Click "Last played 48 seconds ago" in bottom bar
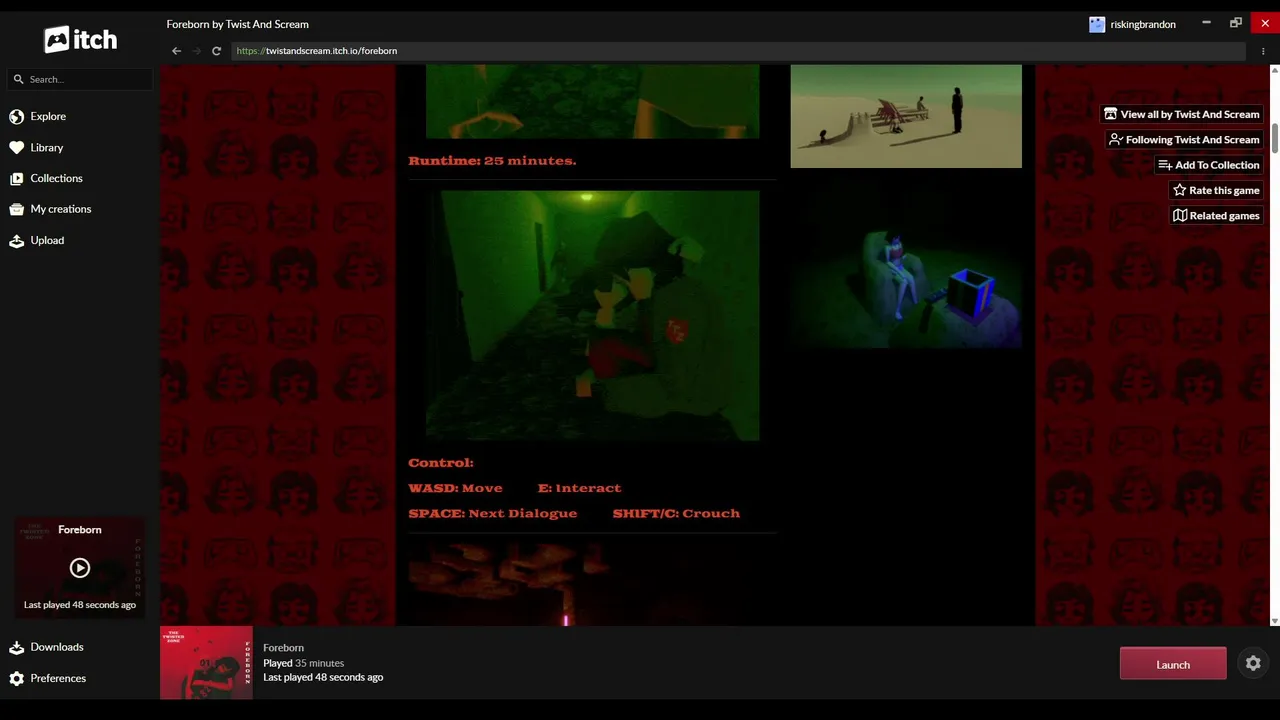Image resolution: width=1280 pixels, height=720 pixels. coord(323,677)
